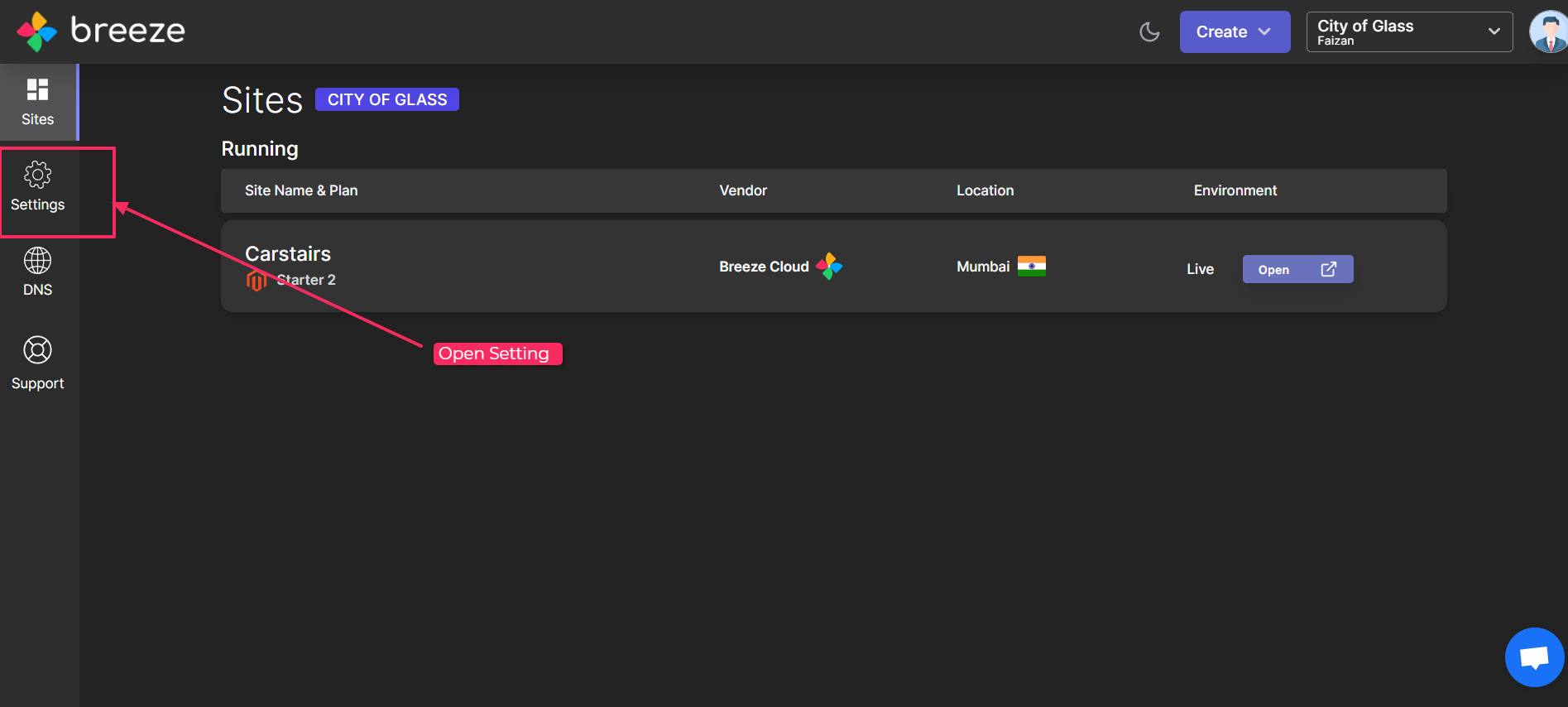This screenshot has height=707, width=1568.
Task: Click the Breeze Cloud vendor text
Action: 764,267
